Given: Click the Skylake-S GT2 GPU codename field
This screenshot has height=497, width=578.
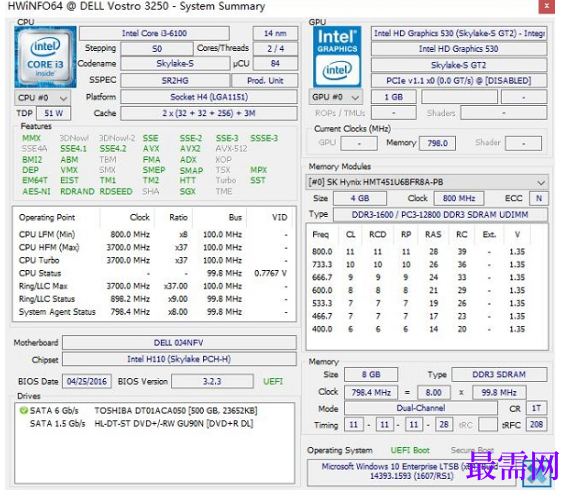Looking at the screenshot, I should pos(459,65).
